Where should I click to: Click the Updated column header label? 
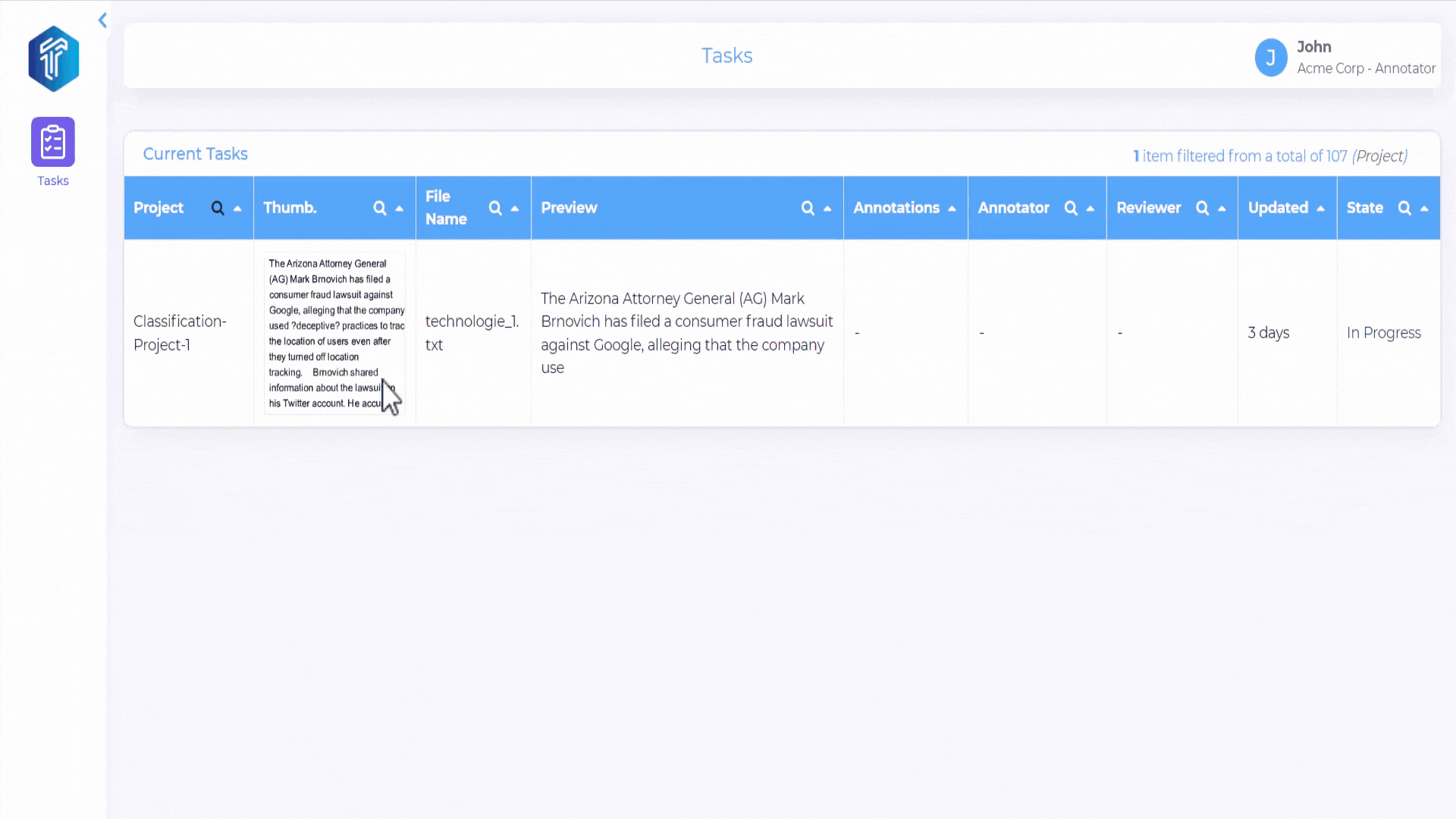pyautogui.click(x=1278, y=208)
